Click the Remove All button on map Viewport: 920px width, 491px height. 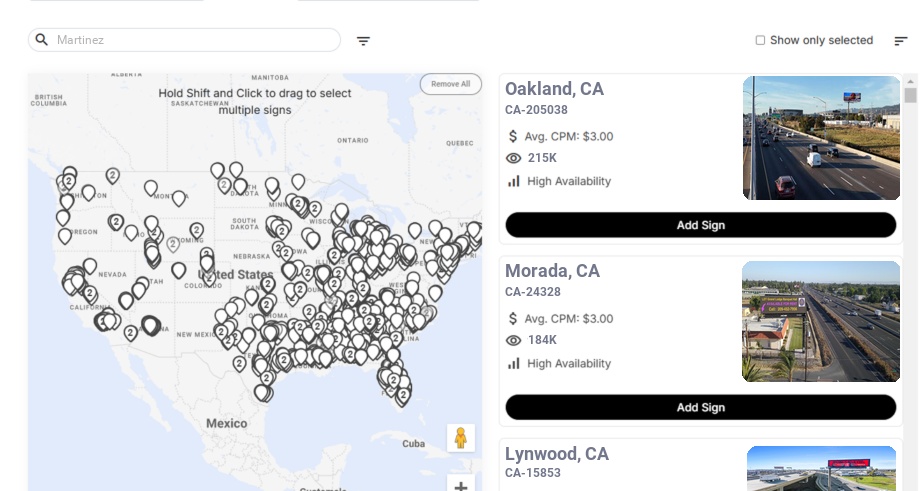pos(450,84)
